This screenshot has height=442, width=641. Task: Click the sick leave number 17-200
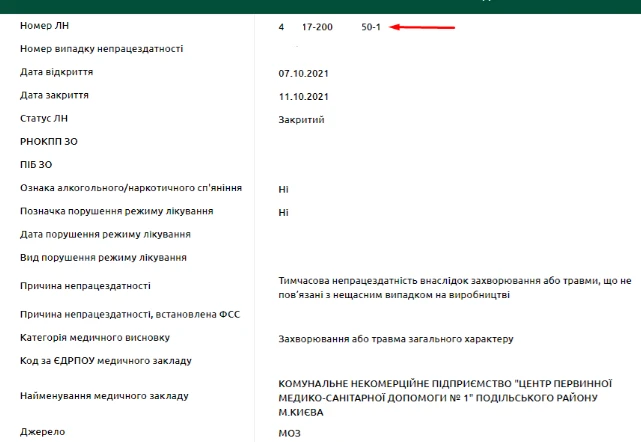tap(317, 27)
